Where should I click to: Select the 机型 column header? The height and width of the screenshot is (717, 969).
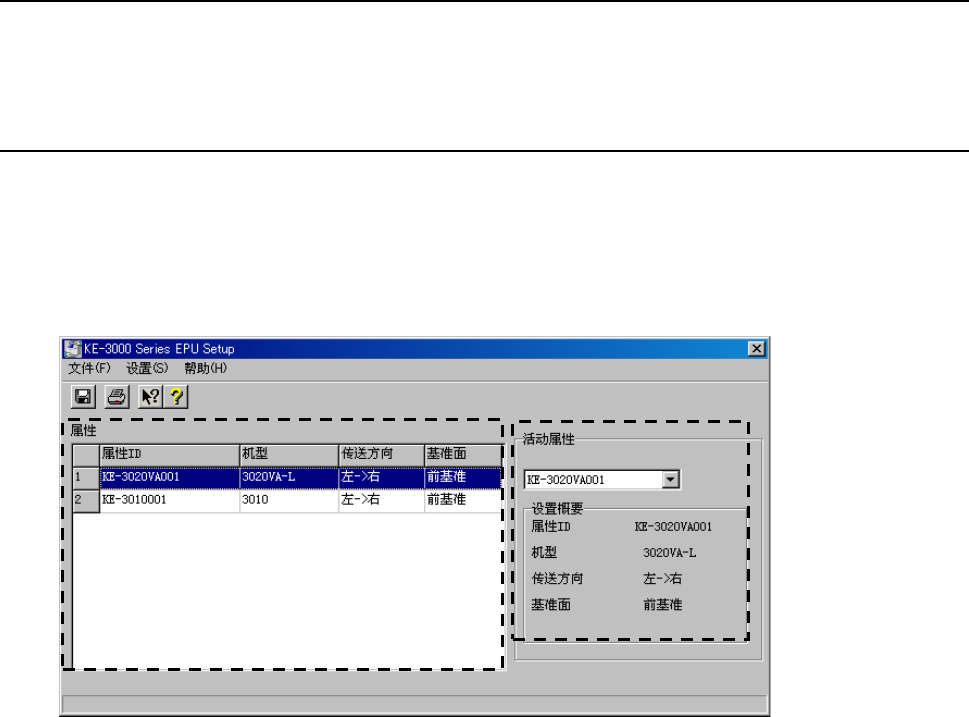pyautogui.click(x=289, y=454)
